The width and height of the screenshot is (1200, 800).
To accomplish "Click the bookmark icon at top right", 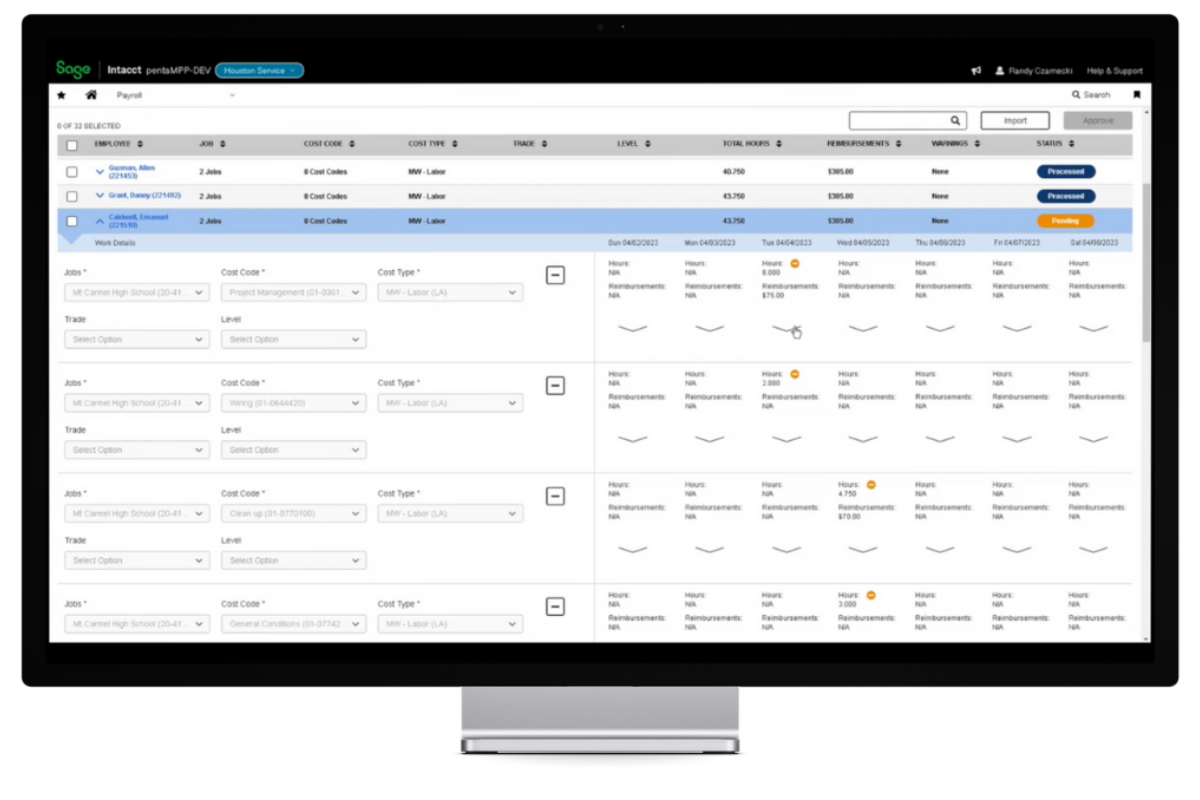I will pos(1137,94).
